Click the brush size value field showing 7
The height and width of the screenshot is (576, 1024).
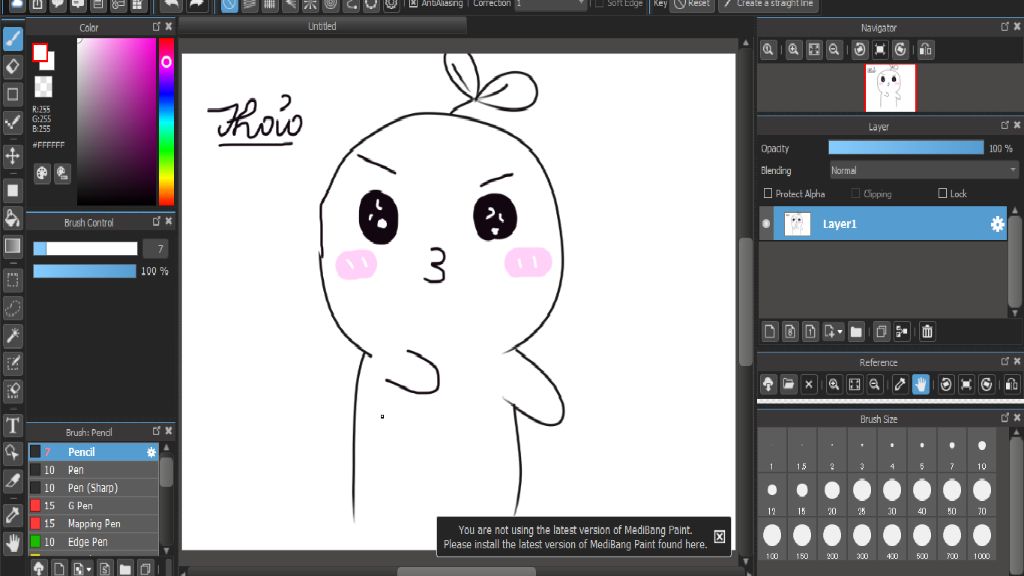[155, 249]
